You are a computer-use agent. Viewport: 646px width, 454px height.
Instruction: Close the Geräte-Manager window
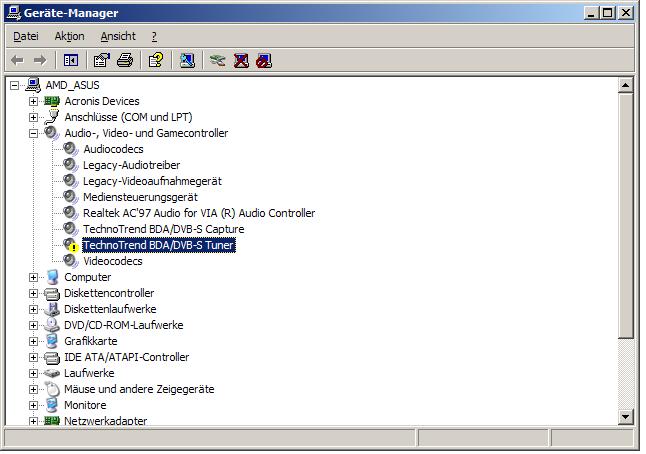[x=625, y=13]
